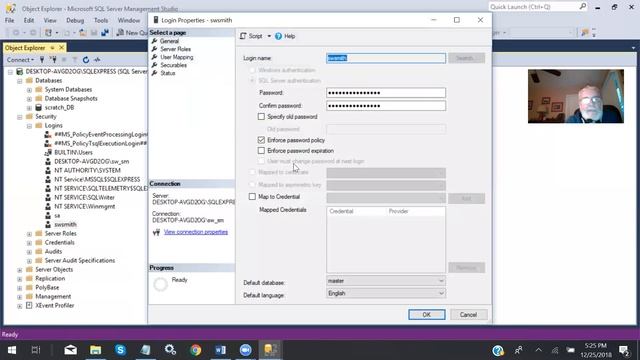The height and width of the screenshot is (360, 640).
Task: Open Skype from the taskbar
Action: click(x=120, y=350)
